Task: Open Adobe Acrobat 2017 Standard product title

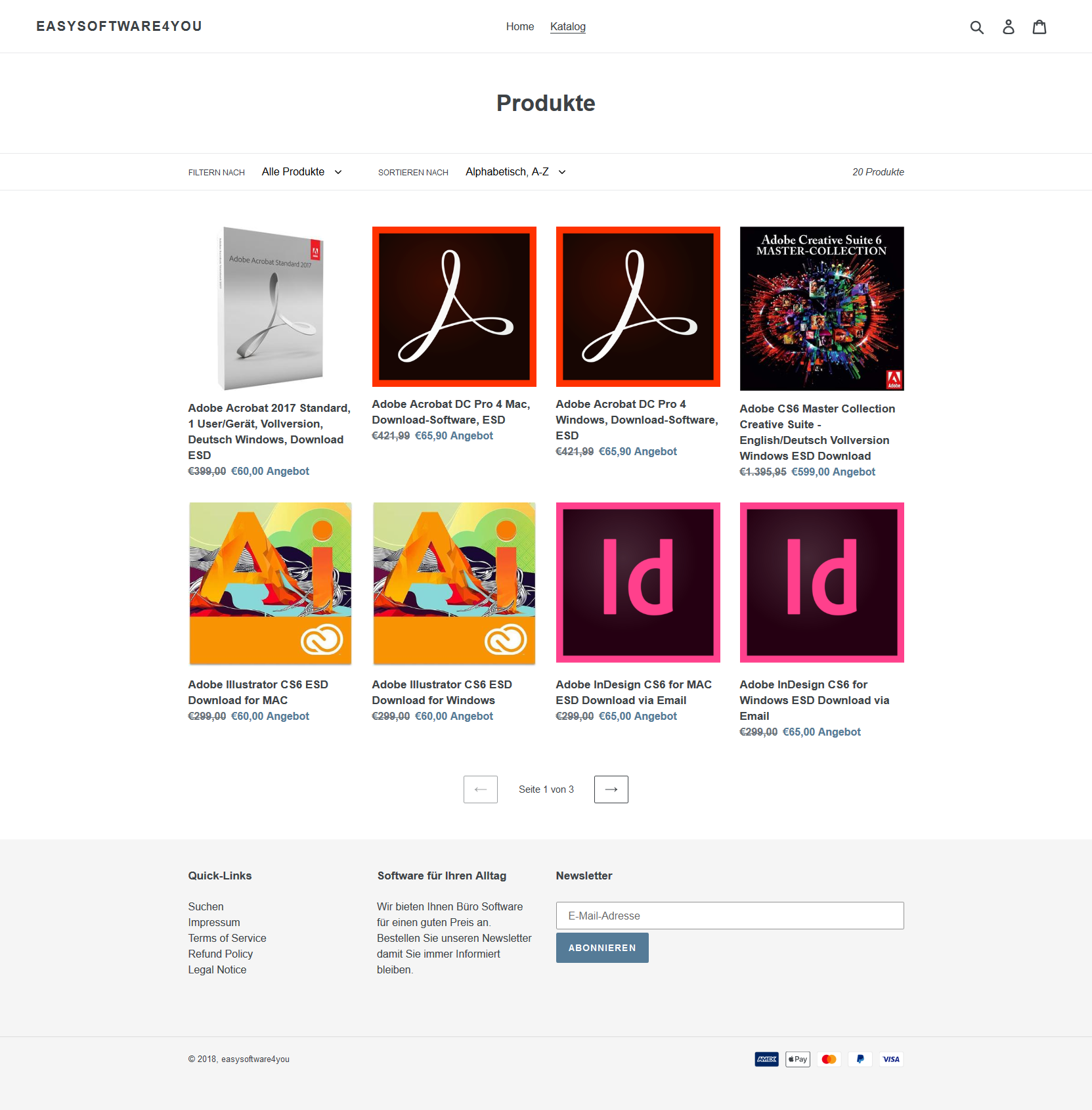Action: (269, 432)
